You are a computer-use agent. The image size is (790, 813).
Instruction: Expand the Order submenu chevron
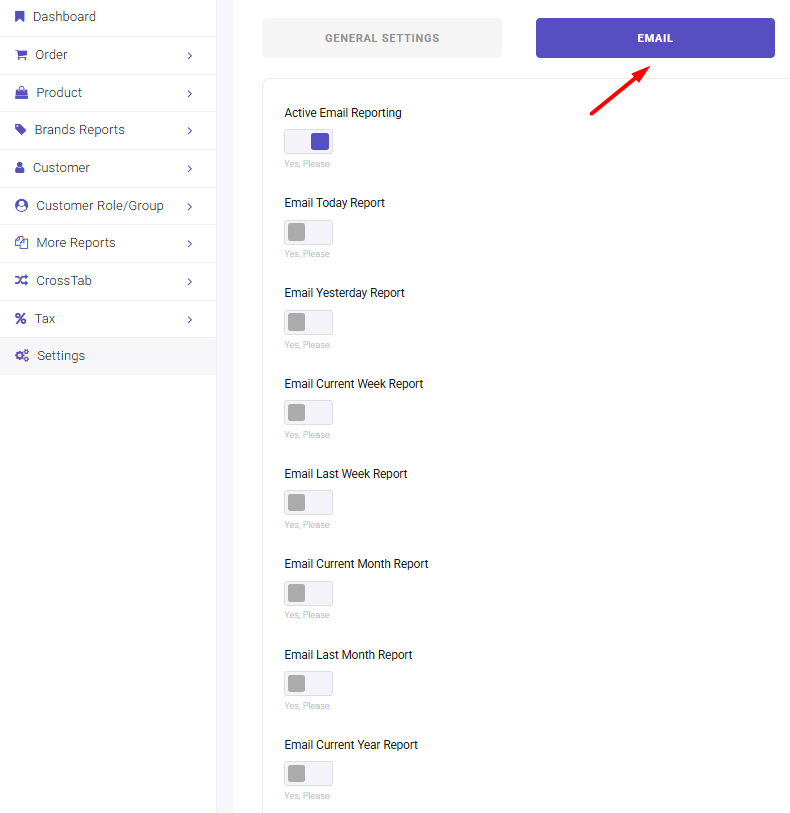(x=190, y=55)
